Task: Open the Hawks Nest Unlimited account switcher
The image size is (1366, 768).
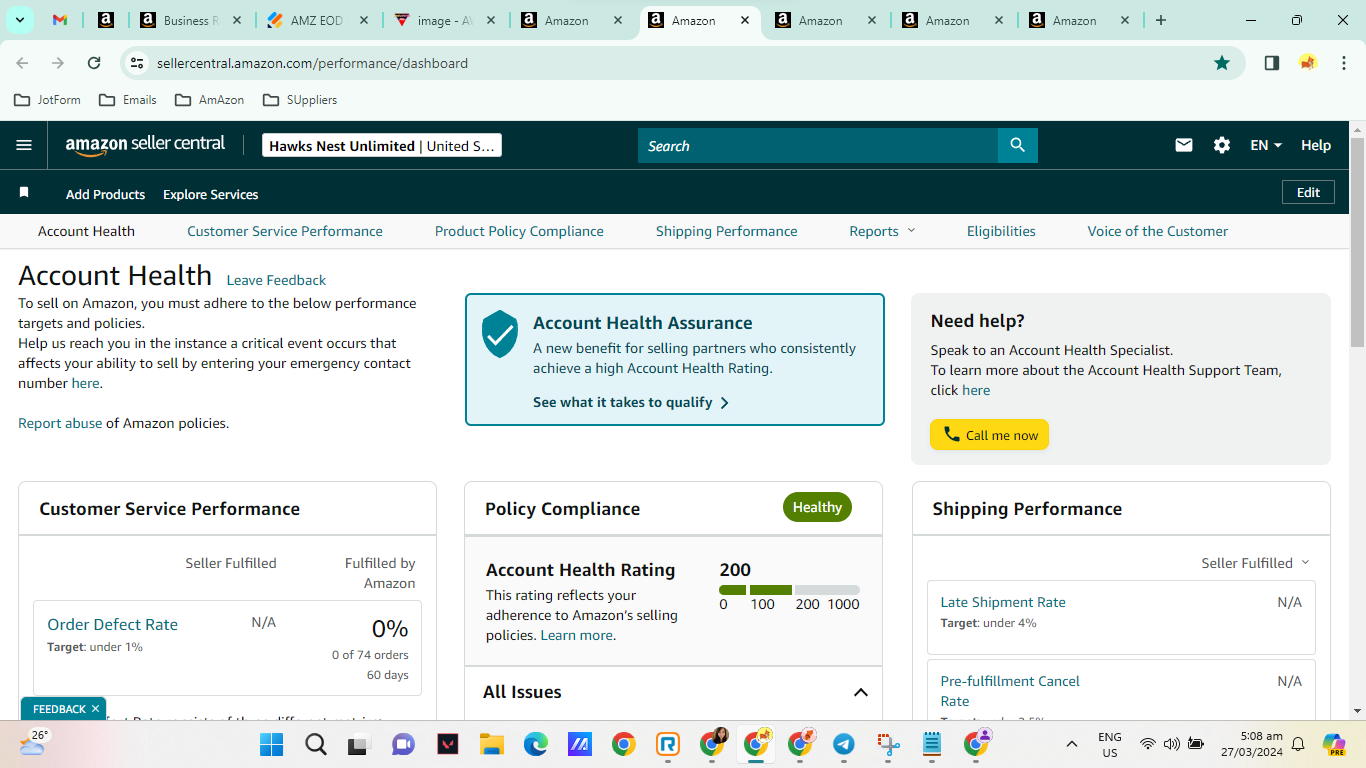Action: (381, 145)
